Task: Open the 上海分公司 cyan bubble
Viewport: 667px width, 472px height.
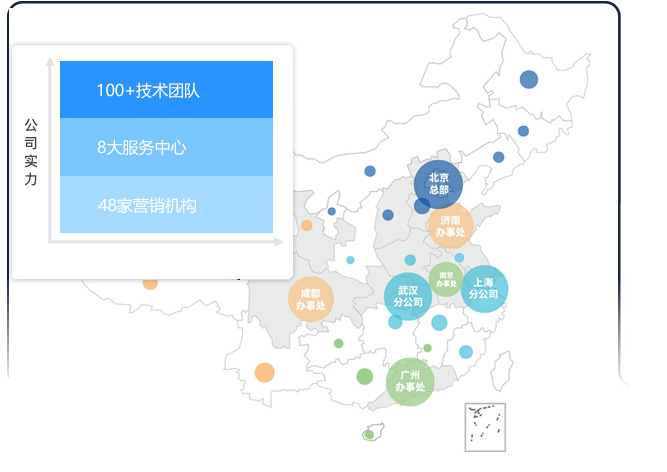Action: coord(484,289)
